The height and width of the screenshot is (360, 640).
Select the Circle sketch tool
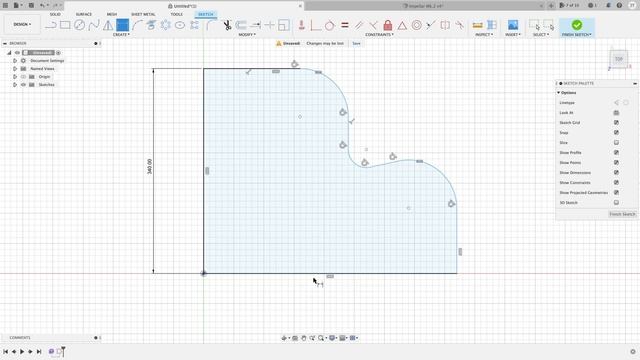[80, 25]
